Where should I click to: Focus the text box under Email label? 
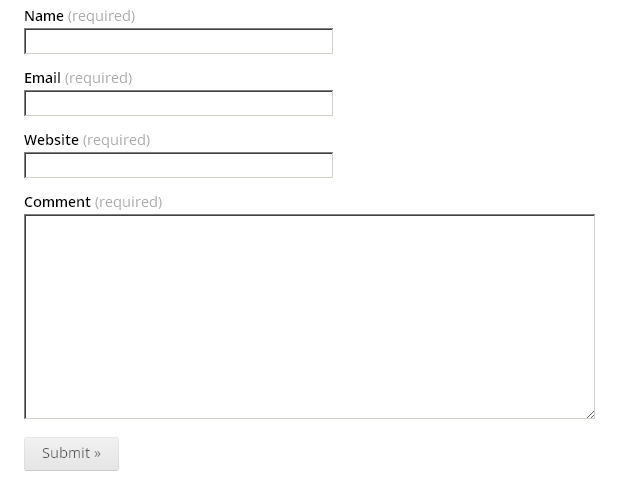179,103
